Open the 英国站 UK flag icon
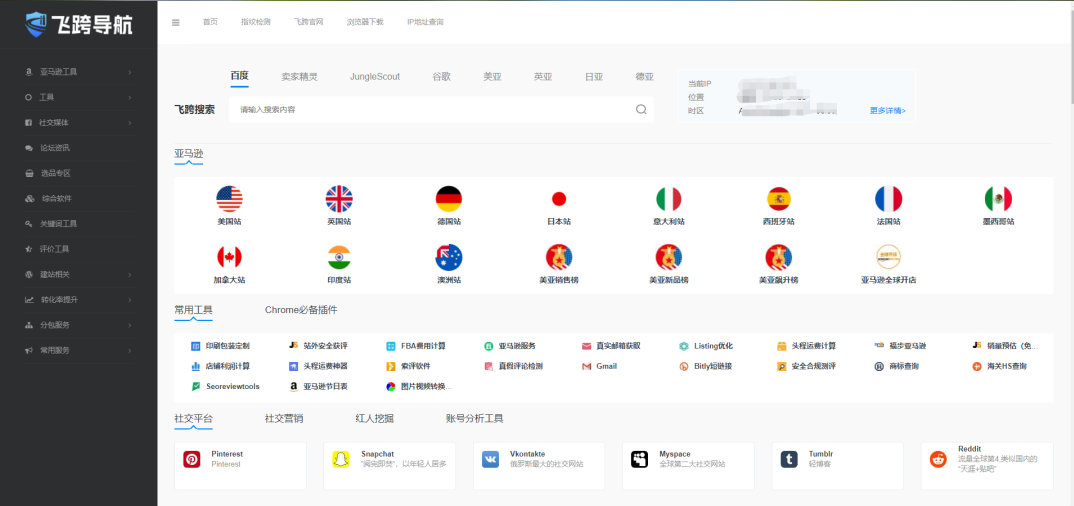This screenshot has width=1074, height=506. click(339, 199)
